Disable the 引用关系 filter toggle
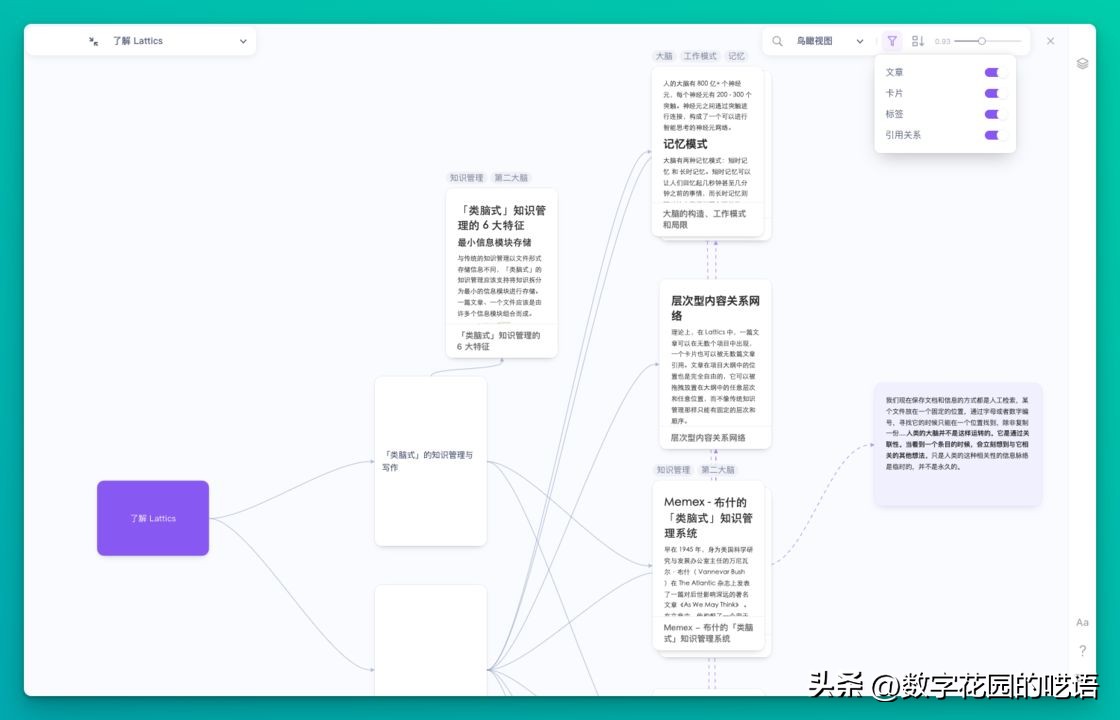Image resolution: width=1120 pixels, height=720 pixels. (x=994, y=135)
